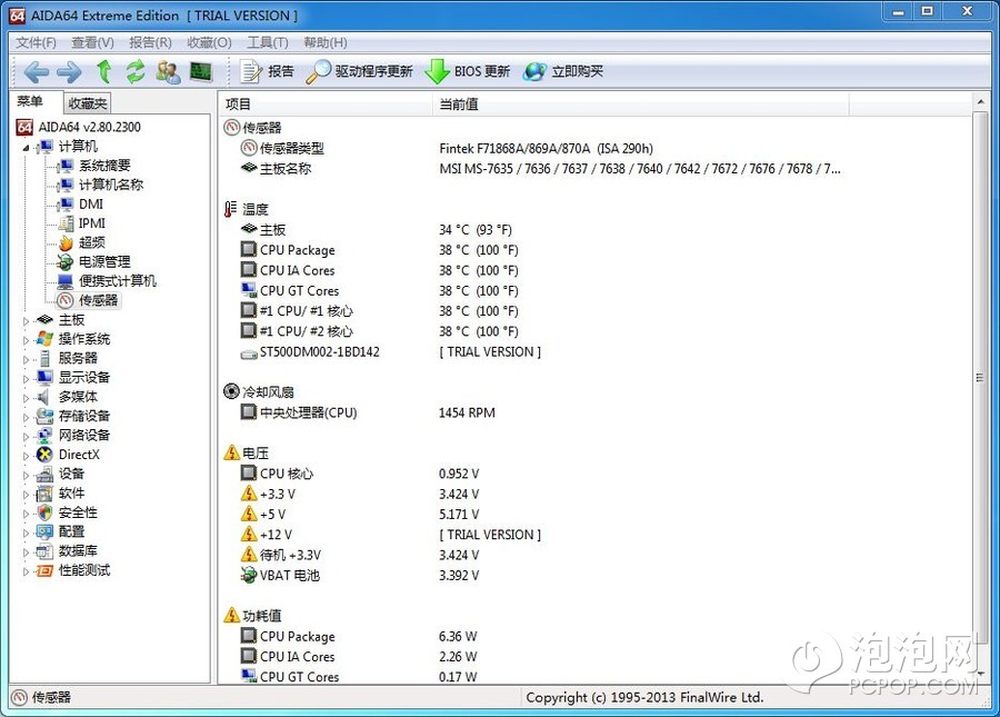Image resolution: width=1000 pixels, height=717 pixels.
Task: Expand the 多媒体 tree node
Action: [26, 398]
